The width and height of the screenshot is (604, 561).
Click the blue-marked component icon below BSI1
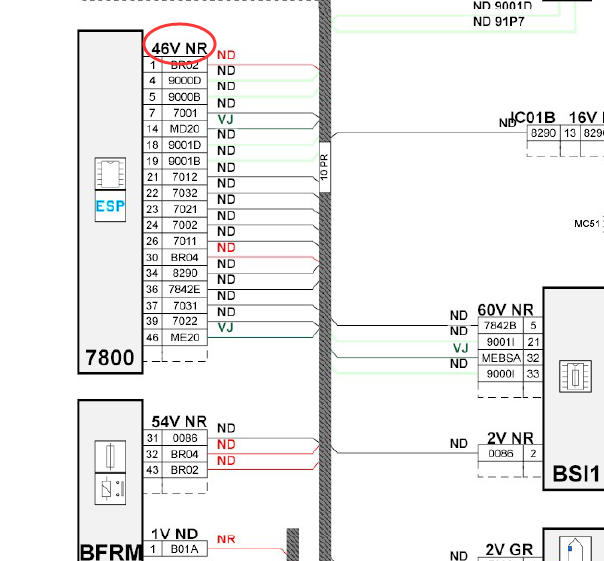[x=575, y=548]
